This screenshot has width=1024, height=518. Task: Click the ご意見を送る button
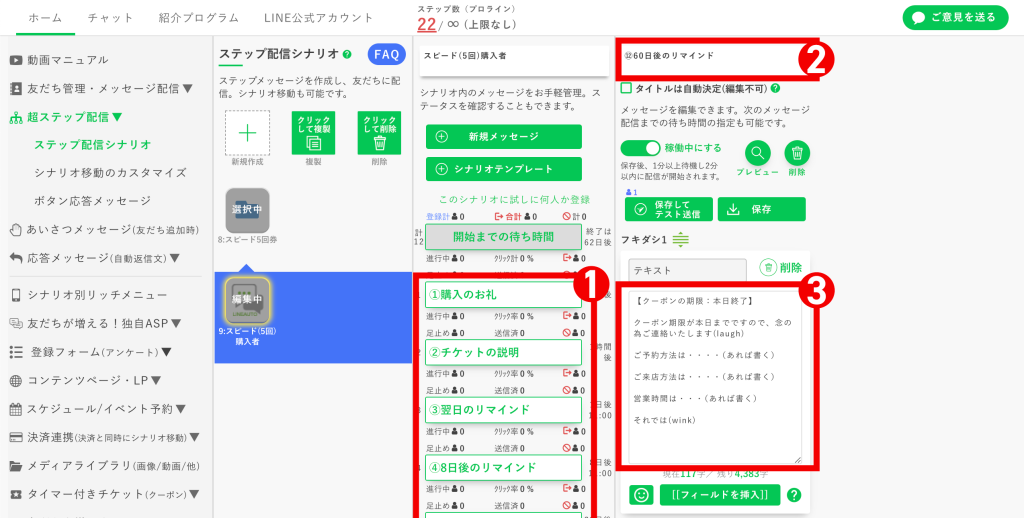pos(955,18)
